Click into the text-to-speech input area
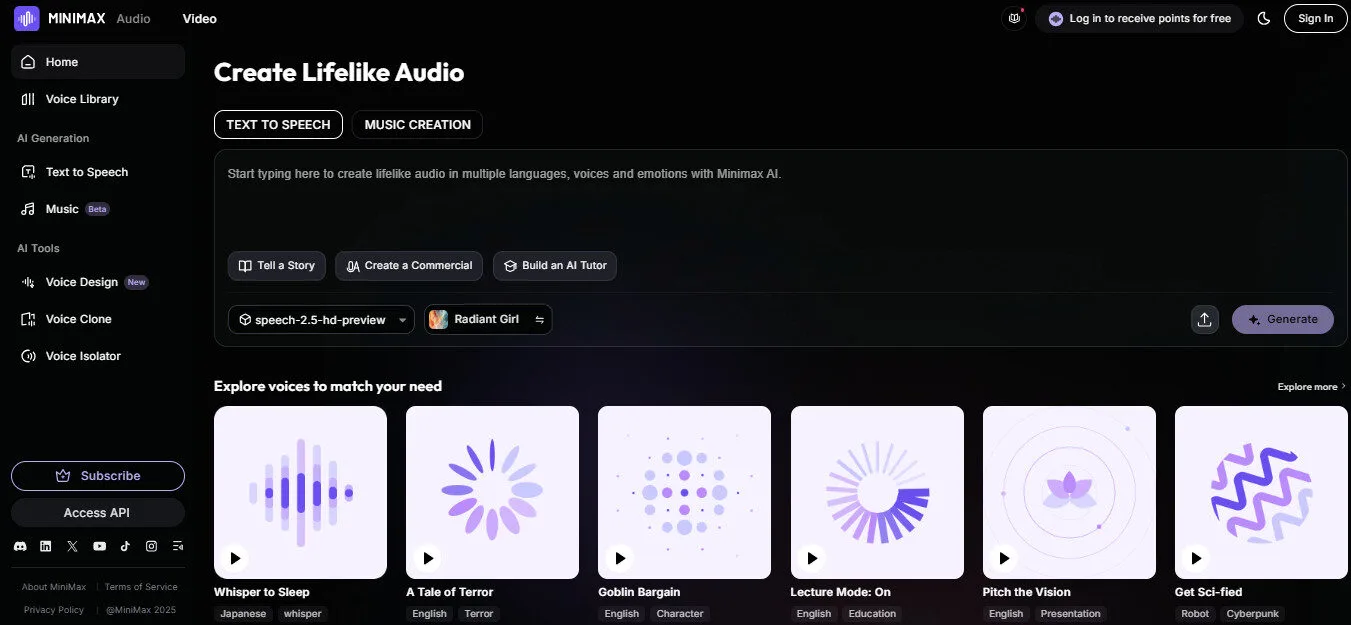 [780, 200]
